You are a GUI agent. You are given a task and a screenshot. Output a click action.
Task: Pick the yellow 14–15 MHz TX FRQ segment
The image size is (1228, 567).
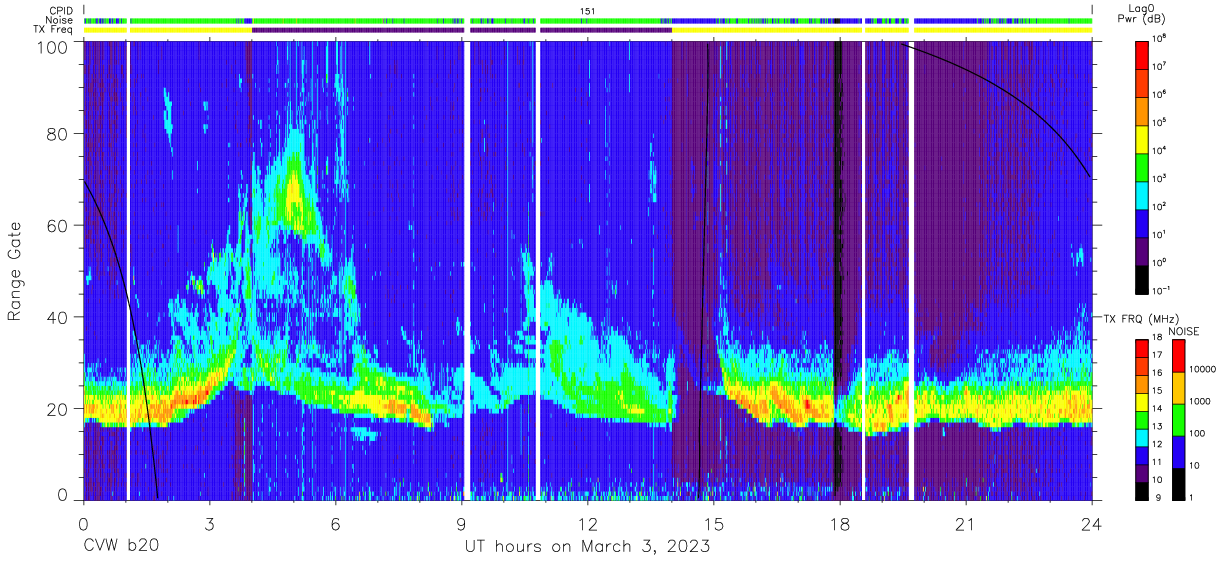pyautogui.click(x=1142, y=402)
